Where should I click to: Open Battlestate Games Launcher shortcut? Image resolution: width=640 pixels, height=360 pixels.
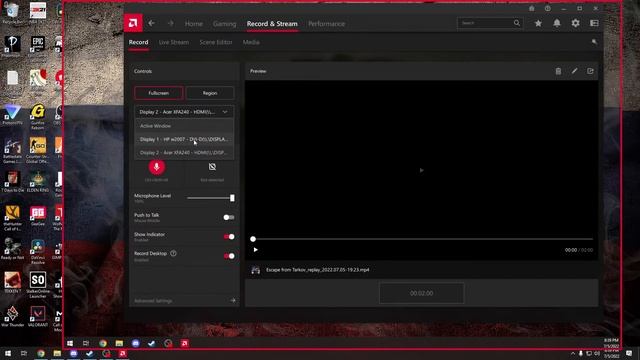[12, 151]
